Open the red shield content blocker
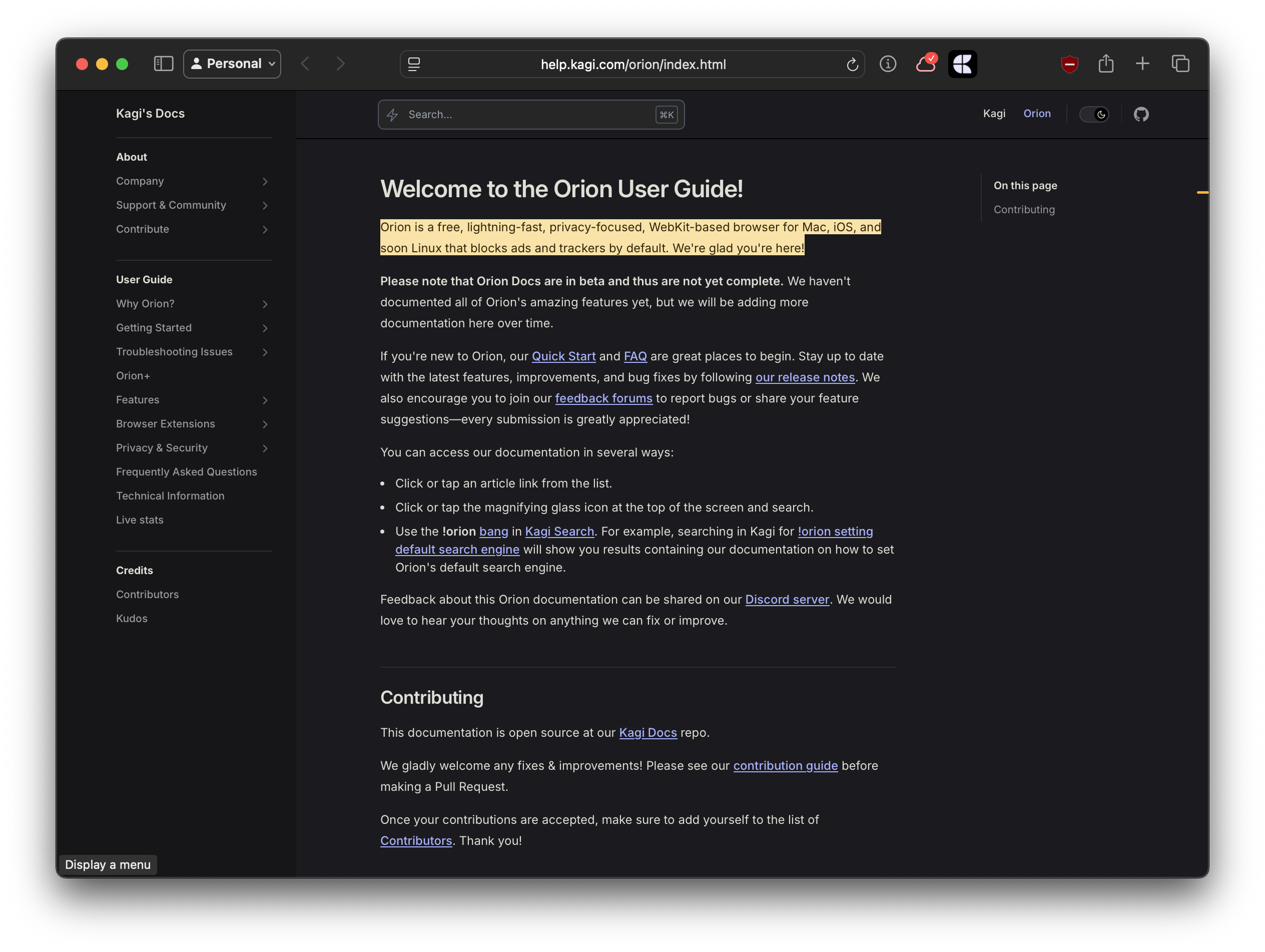The width and height of the screenshot is (1265, 952). coord(1069,64)
